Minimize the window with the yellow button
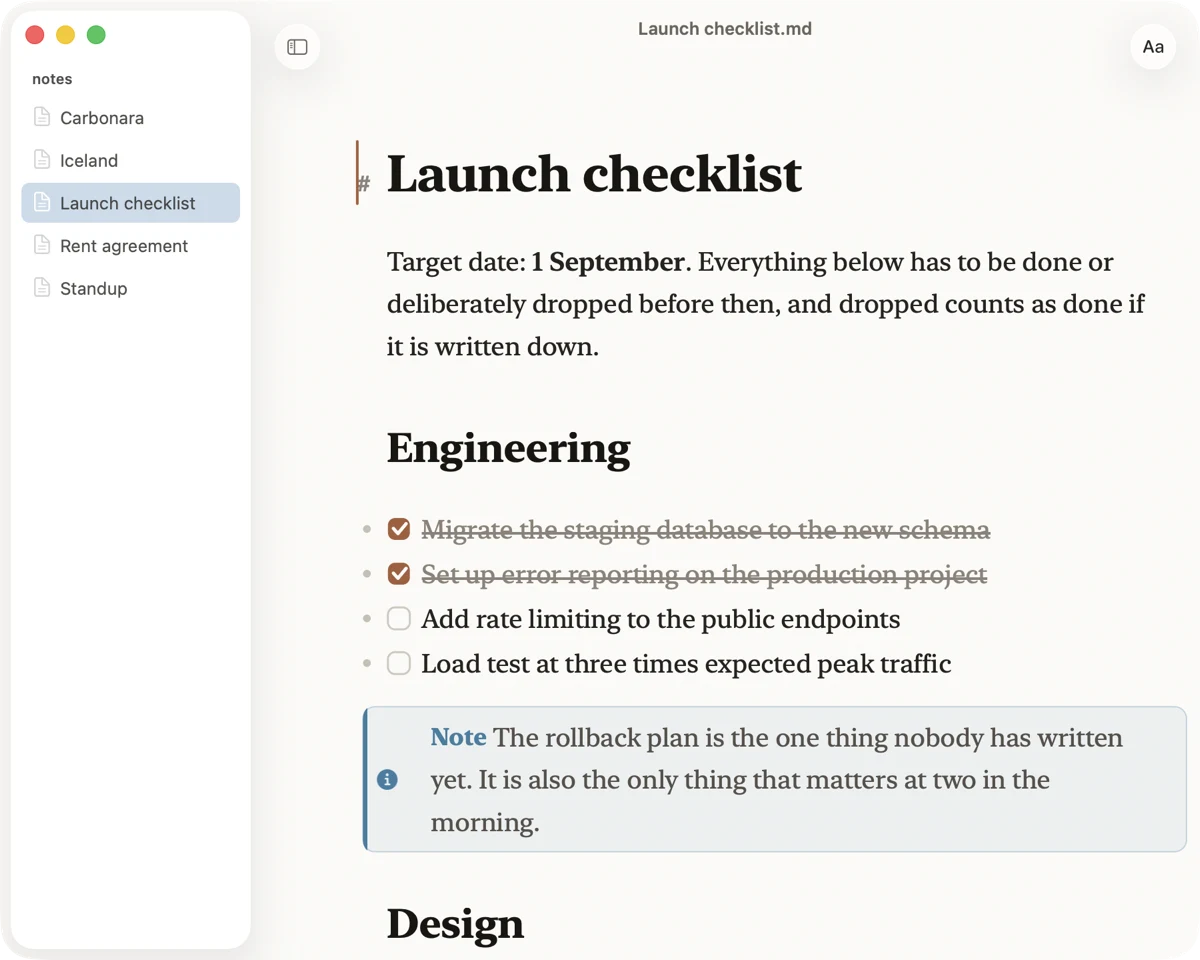The image size is (1200, 960). tap(65, 35)
